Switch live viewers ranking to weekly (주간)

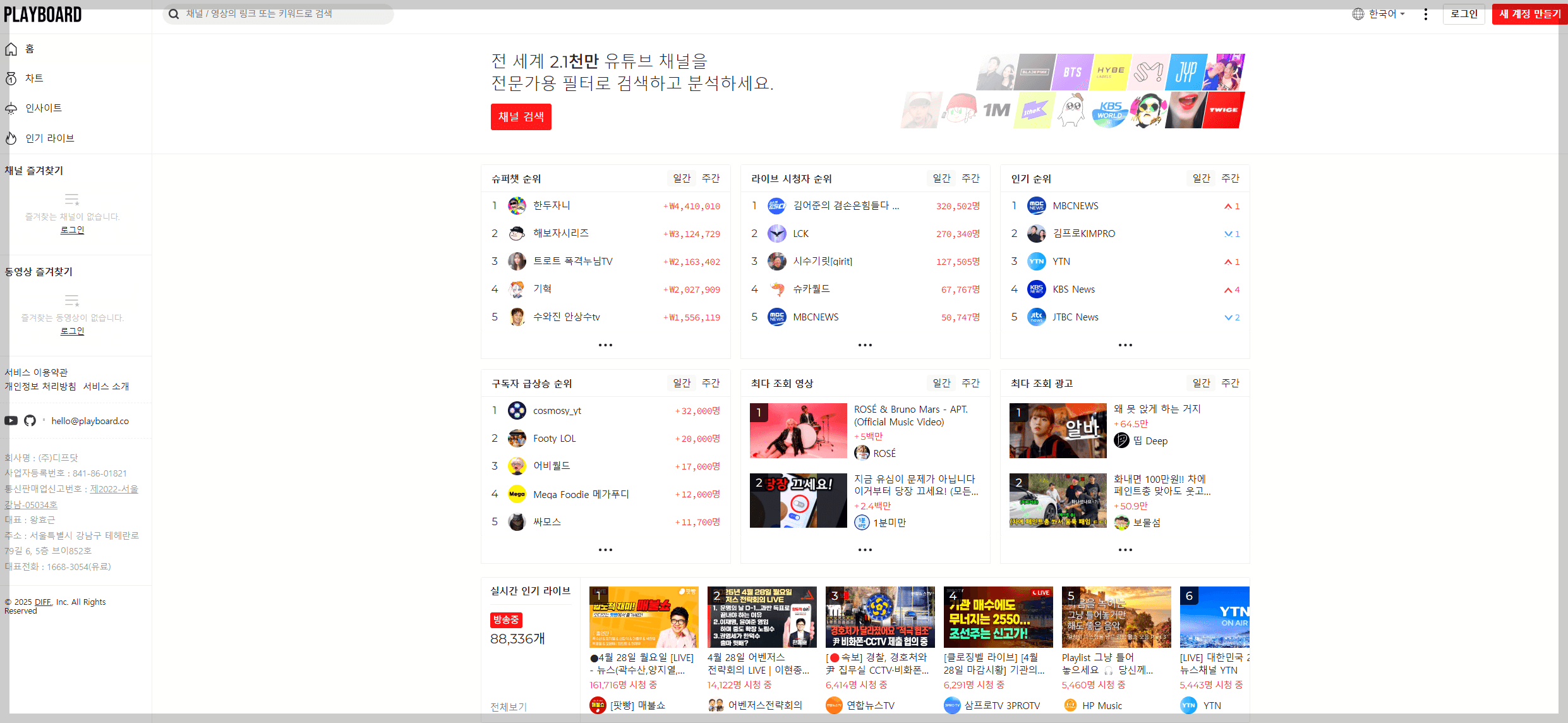[970, 179]
